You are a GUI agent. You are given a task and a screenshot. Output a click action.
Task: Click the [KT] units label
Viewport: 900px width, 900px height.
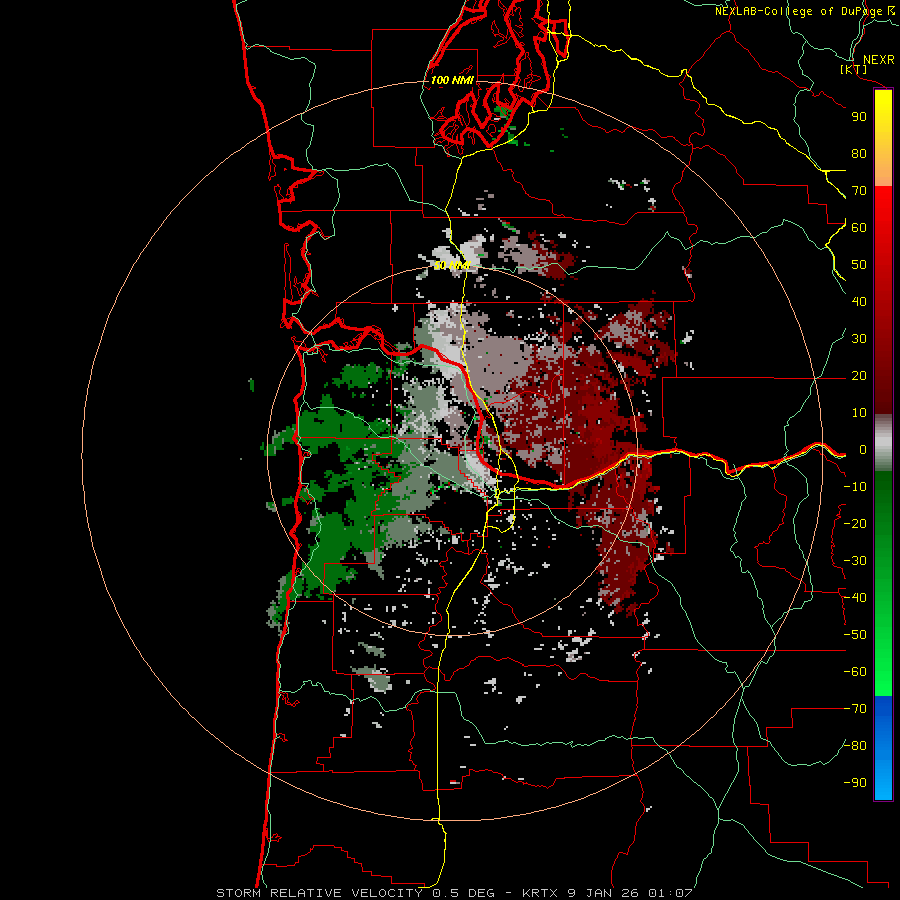(x=854, y=69)
